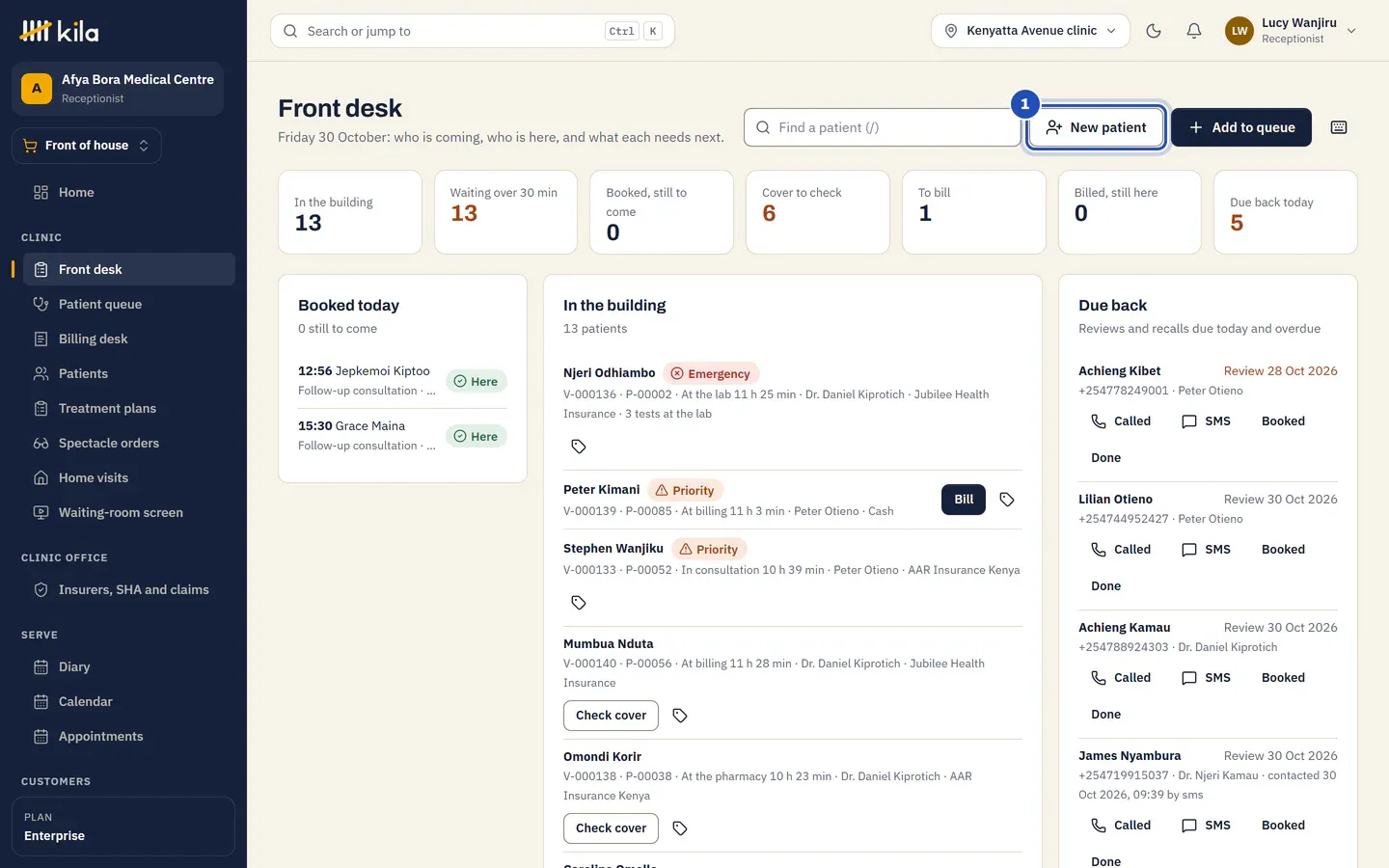Click the Search or jump to box
Viewport: 1389px width, 868px height.
(473, 31)
